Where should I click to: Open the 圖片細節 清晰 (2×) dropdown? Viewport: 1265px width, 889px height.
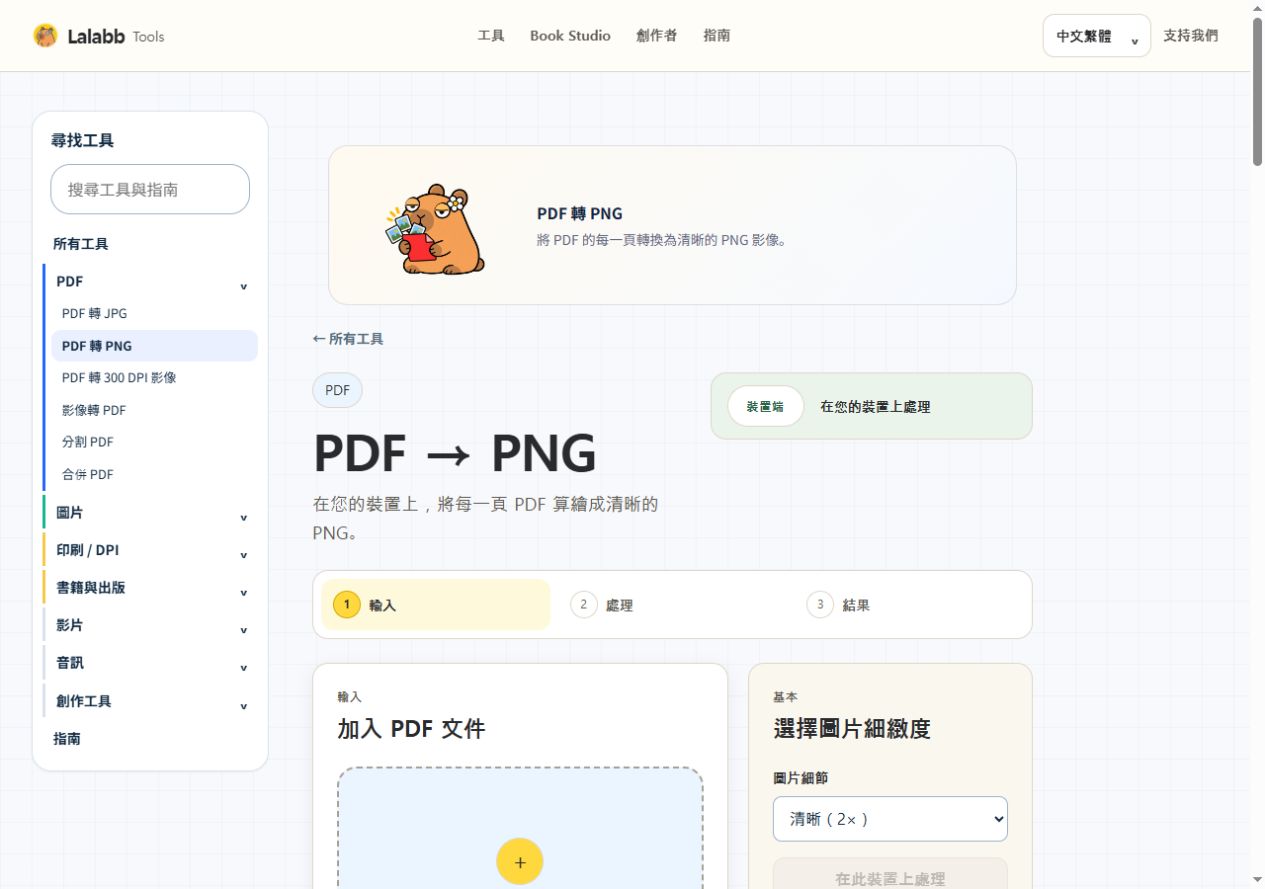(890, 819)
